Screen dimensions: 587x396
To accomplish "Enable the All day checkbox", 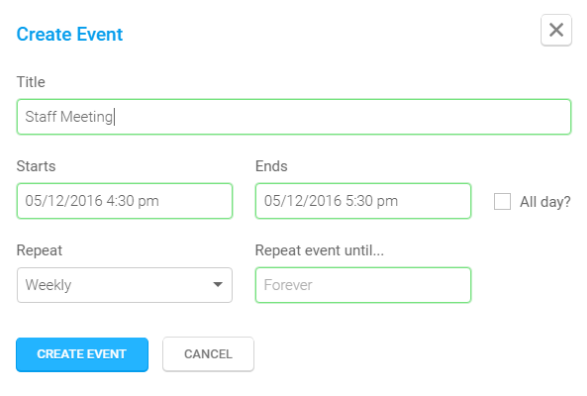I will tap(502, 201).
